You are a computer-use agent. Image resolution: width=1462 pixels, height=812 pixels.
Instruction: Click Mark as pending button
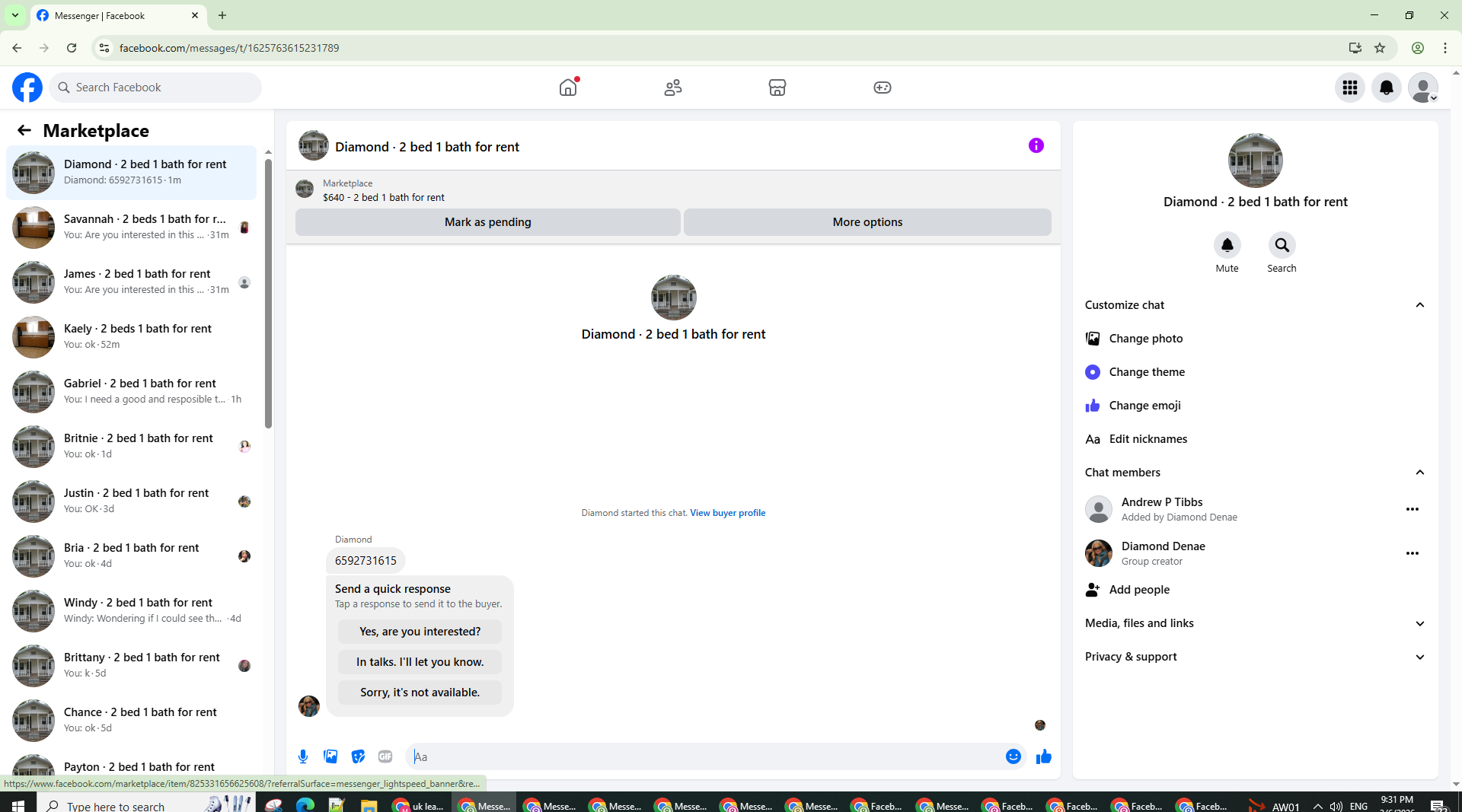(x=487, y=222)
